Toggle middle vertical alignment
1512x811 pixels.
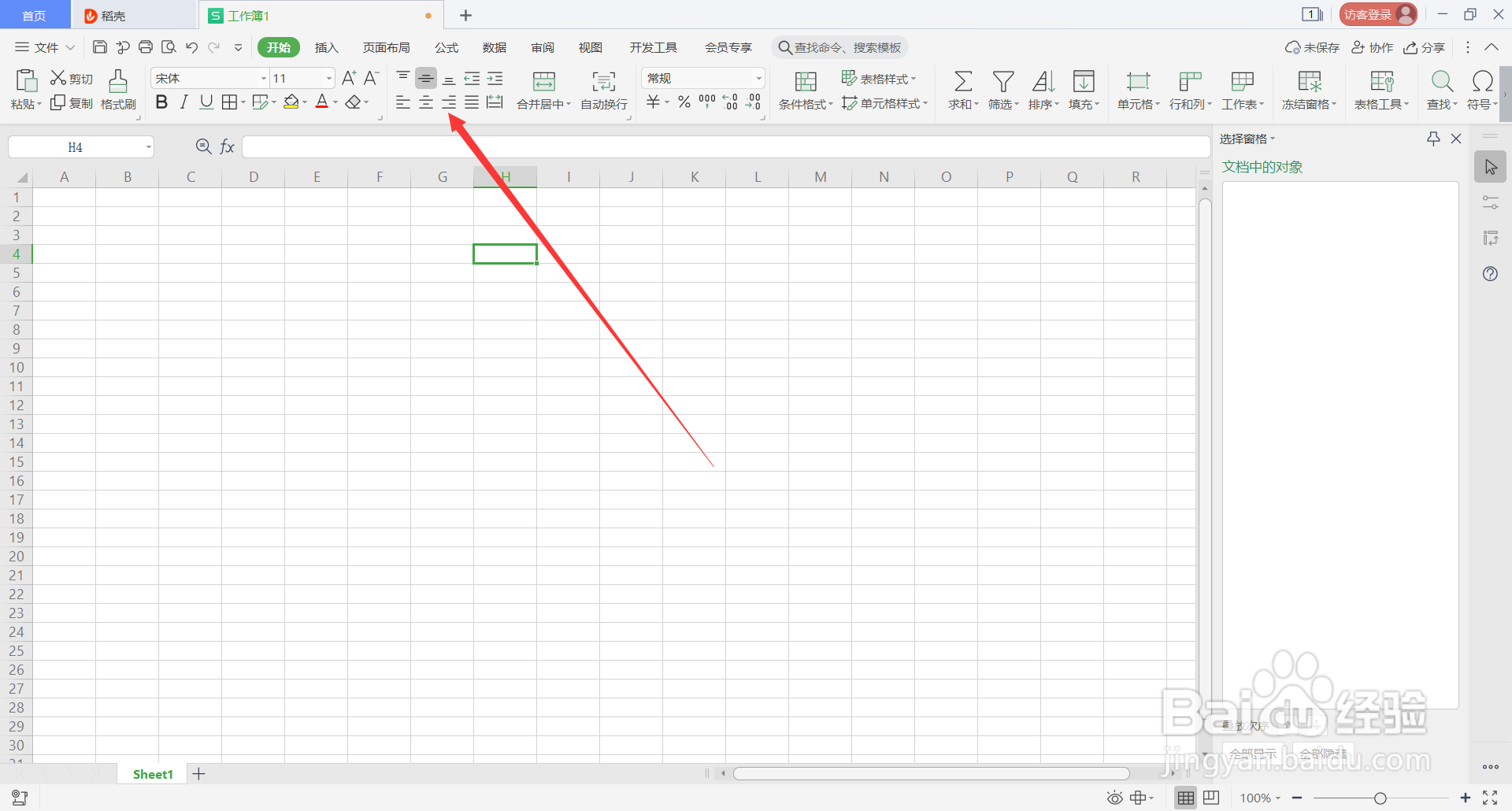pos(426,78)
